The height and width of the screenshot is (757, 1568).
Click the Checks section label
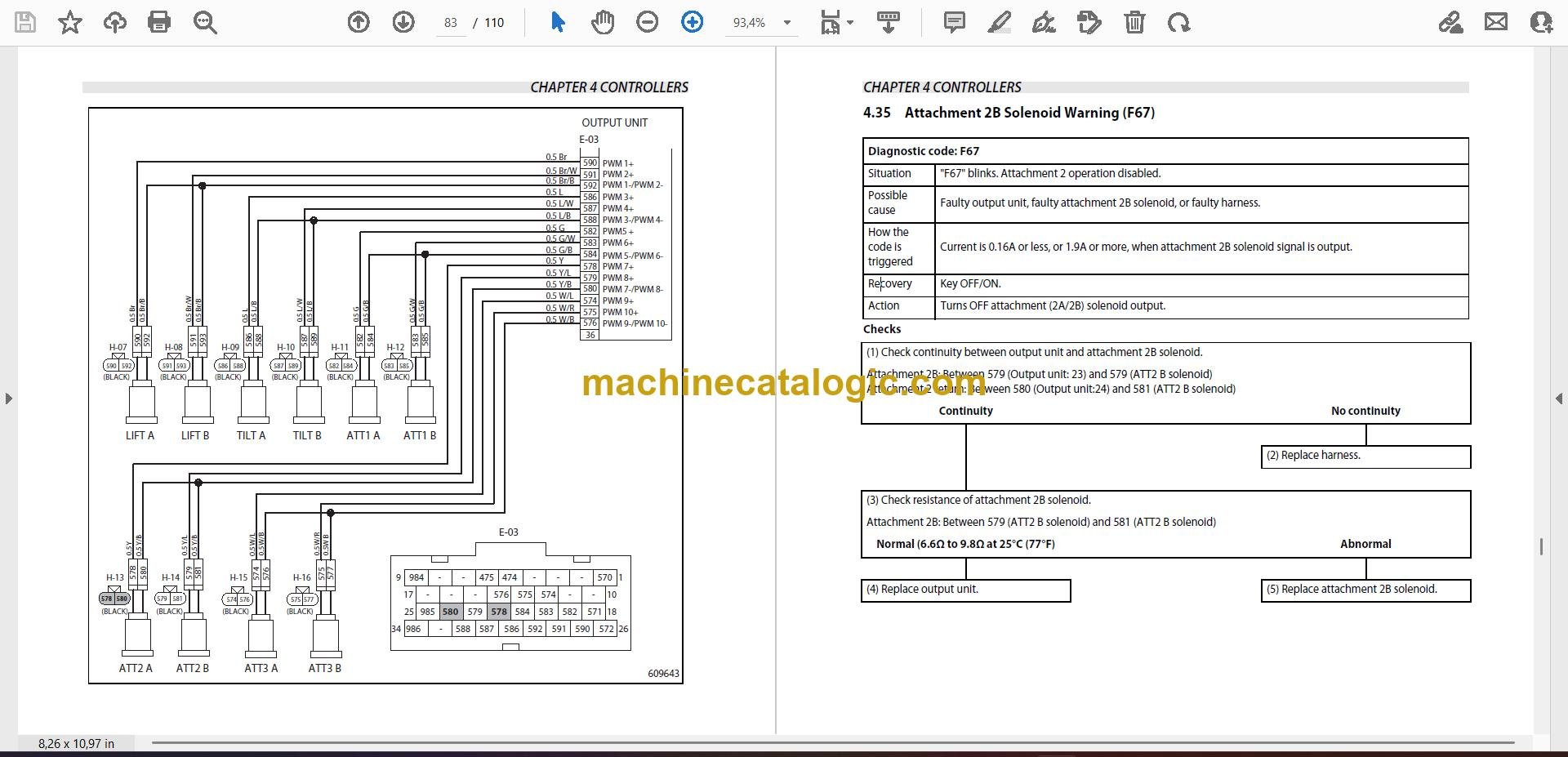[882, 329]
